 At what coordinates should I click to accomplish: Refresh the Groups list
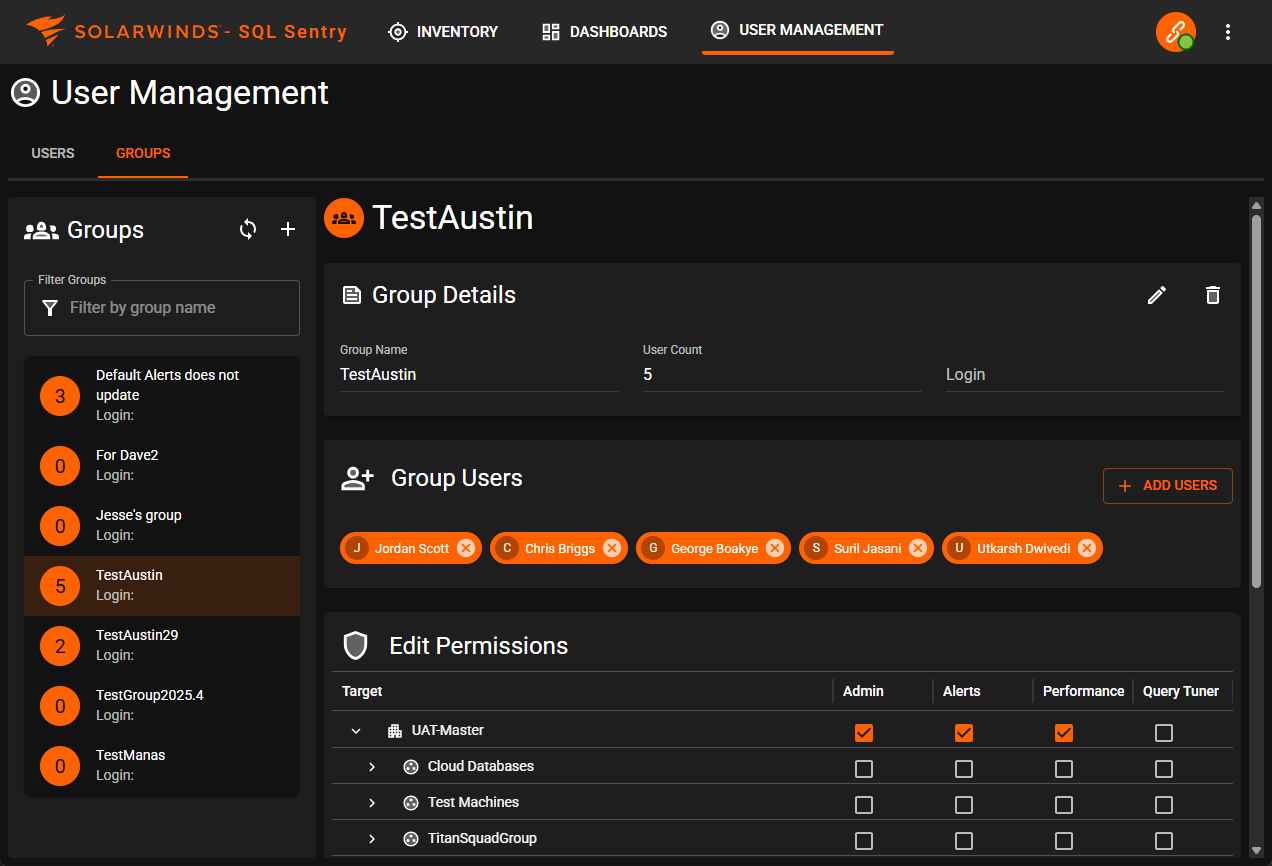pyautogui.click(x=248, y=229)
